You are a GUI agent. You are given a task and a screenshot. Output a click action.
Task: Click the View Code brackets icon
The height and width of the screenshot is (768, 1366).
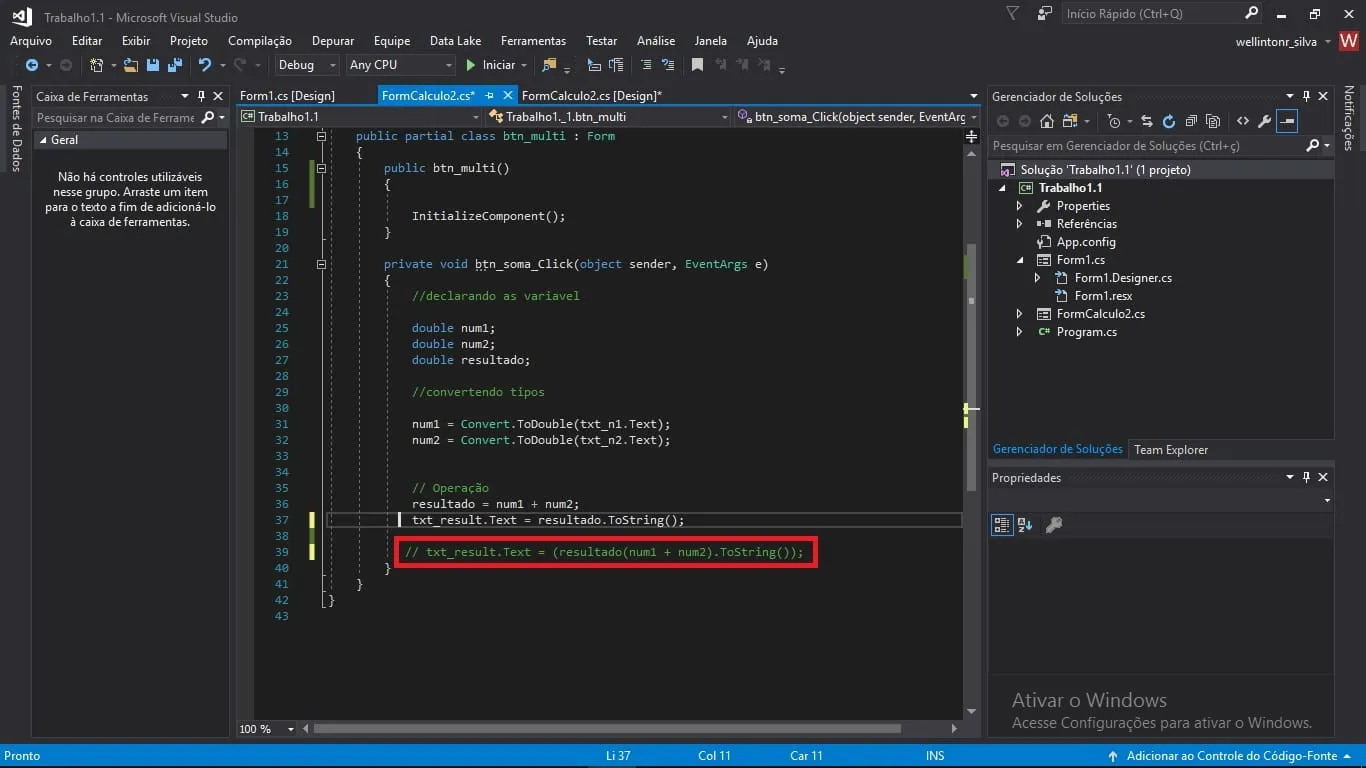pyautogui.click(x=1242, y=121)
